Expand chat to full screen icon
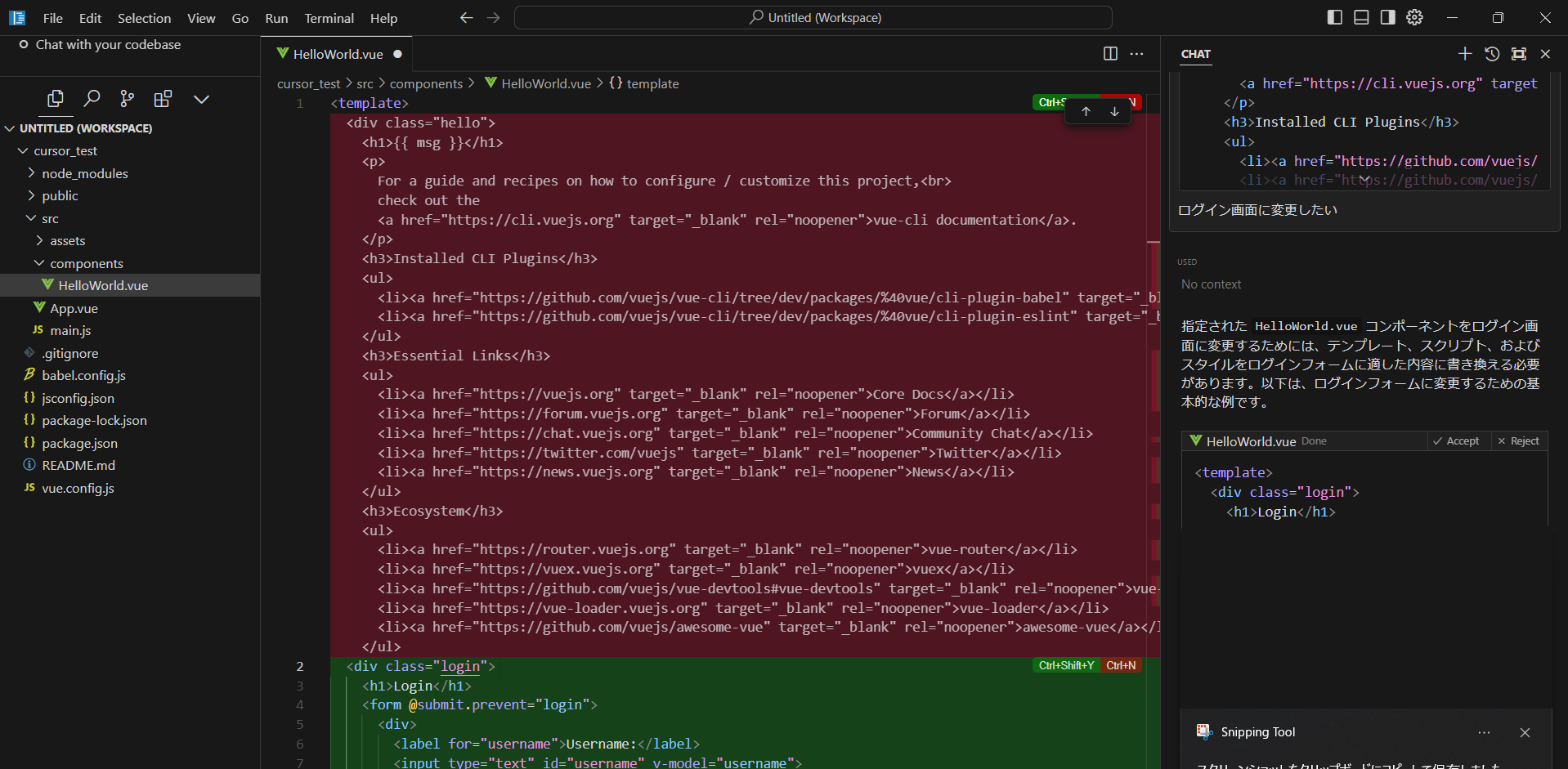Image resolution: width=1568 pixels, height=769 pixels. pos(1518,53)
